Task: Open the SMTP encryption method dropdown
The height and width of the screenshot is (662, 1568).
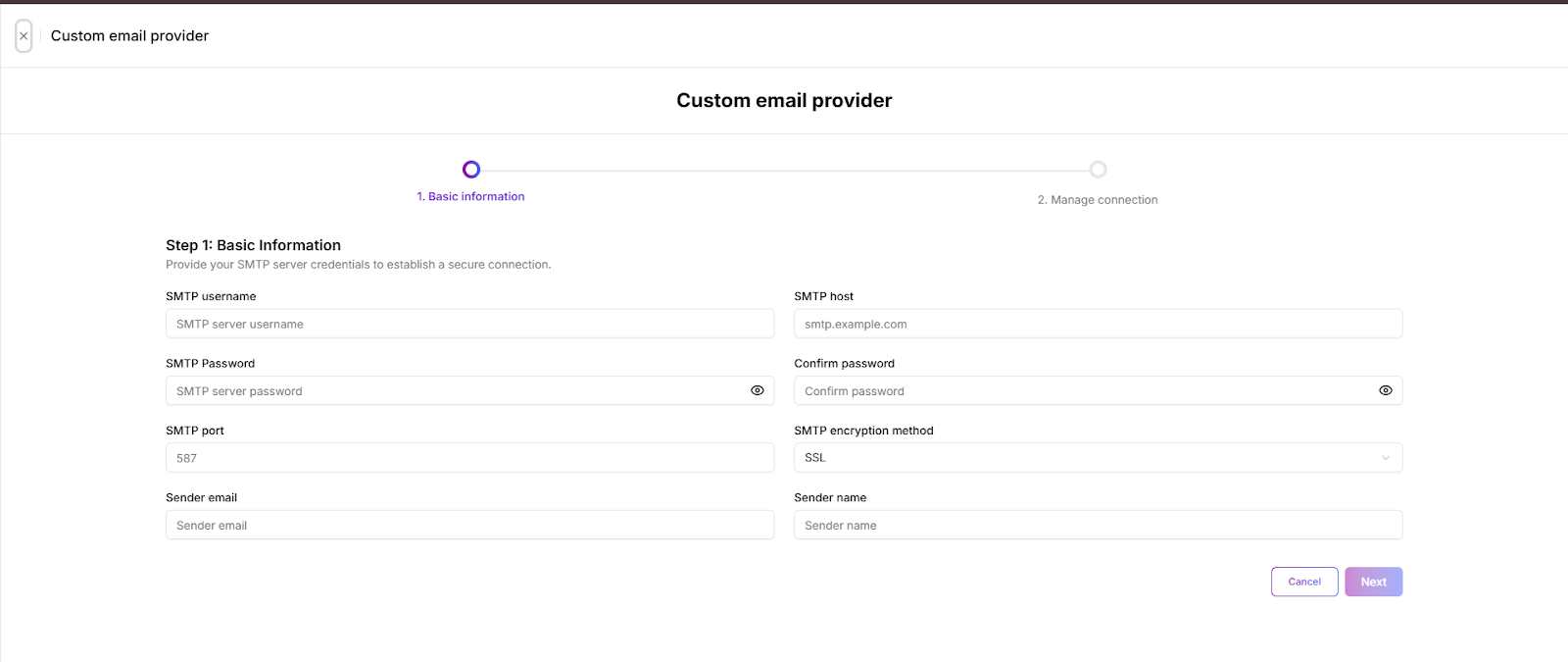Action: tap(1098, 458)
